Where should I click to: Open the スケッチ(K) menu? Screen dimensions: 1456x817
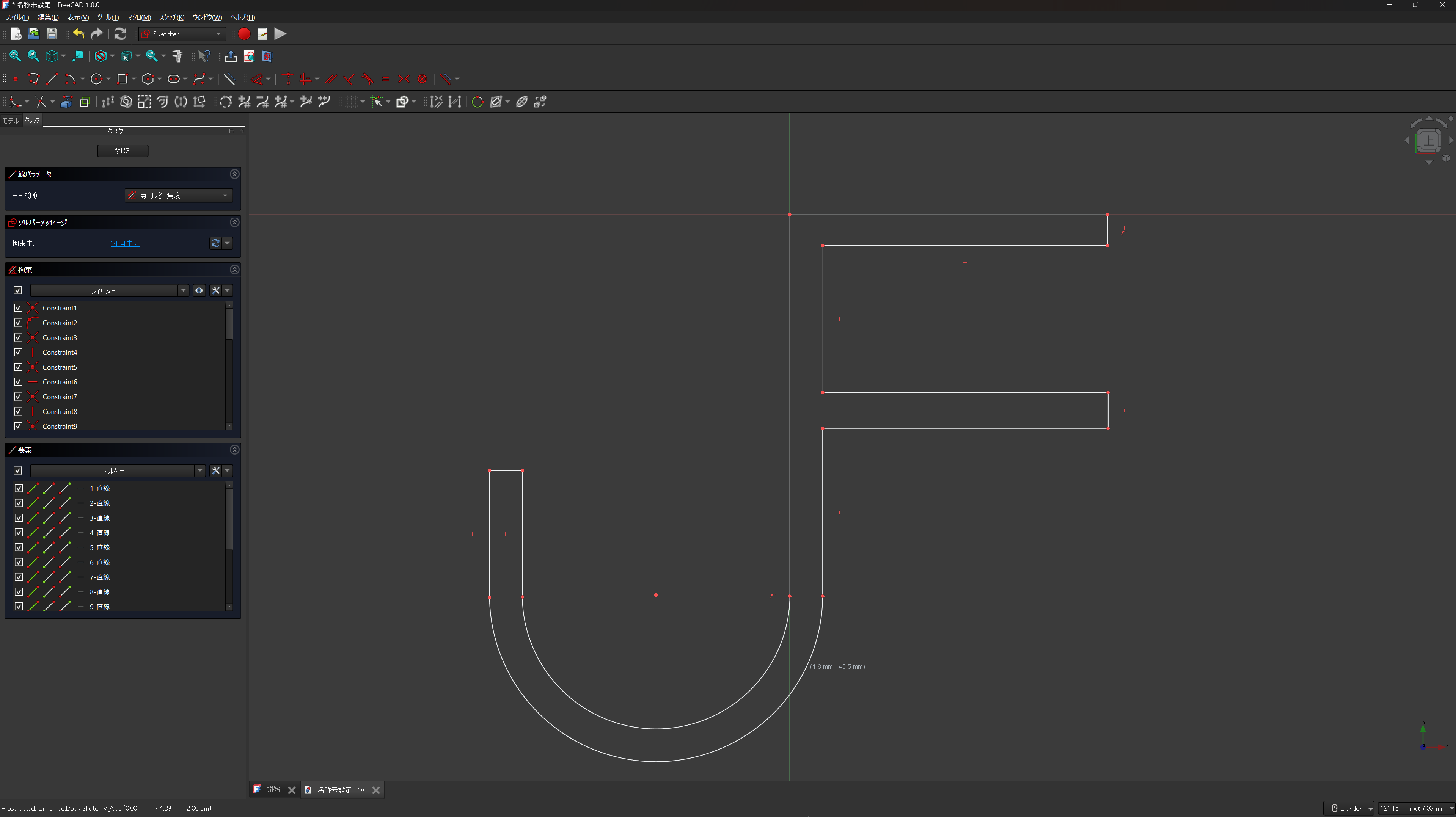pos(171,17)
